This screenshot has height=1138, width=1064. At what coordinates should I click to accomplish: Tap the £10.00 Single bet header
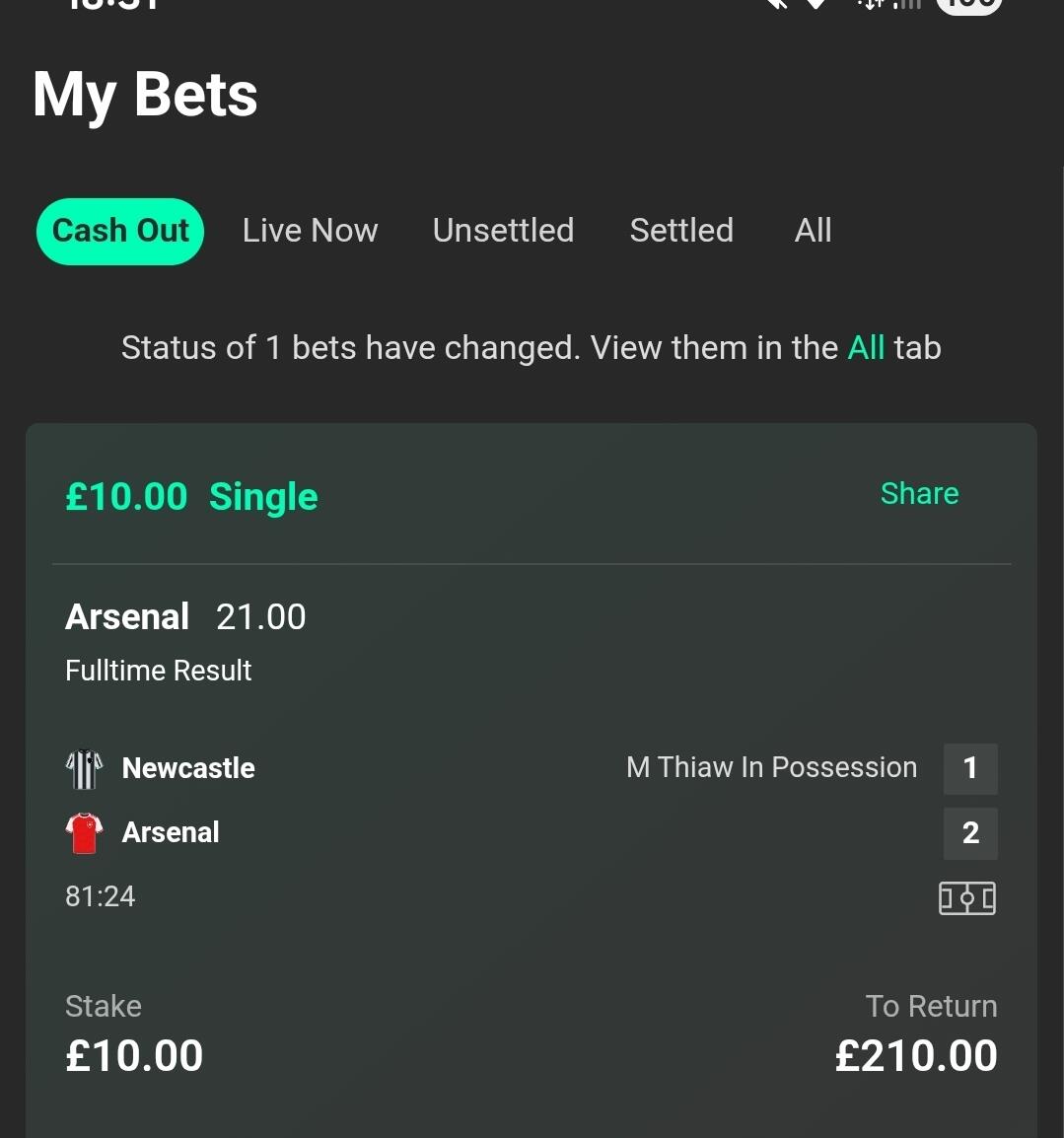click(191, 496)
